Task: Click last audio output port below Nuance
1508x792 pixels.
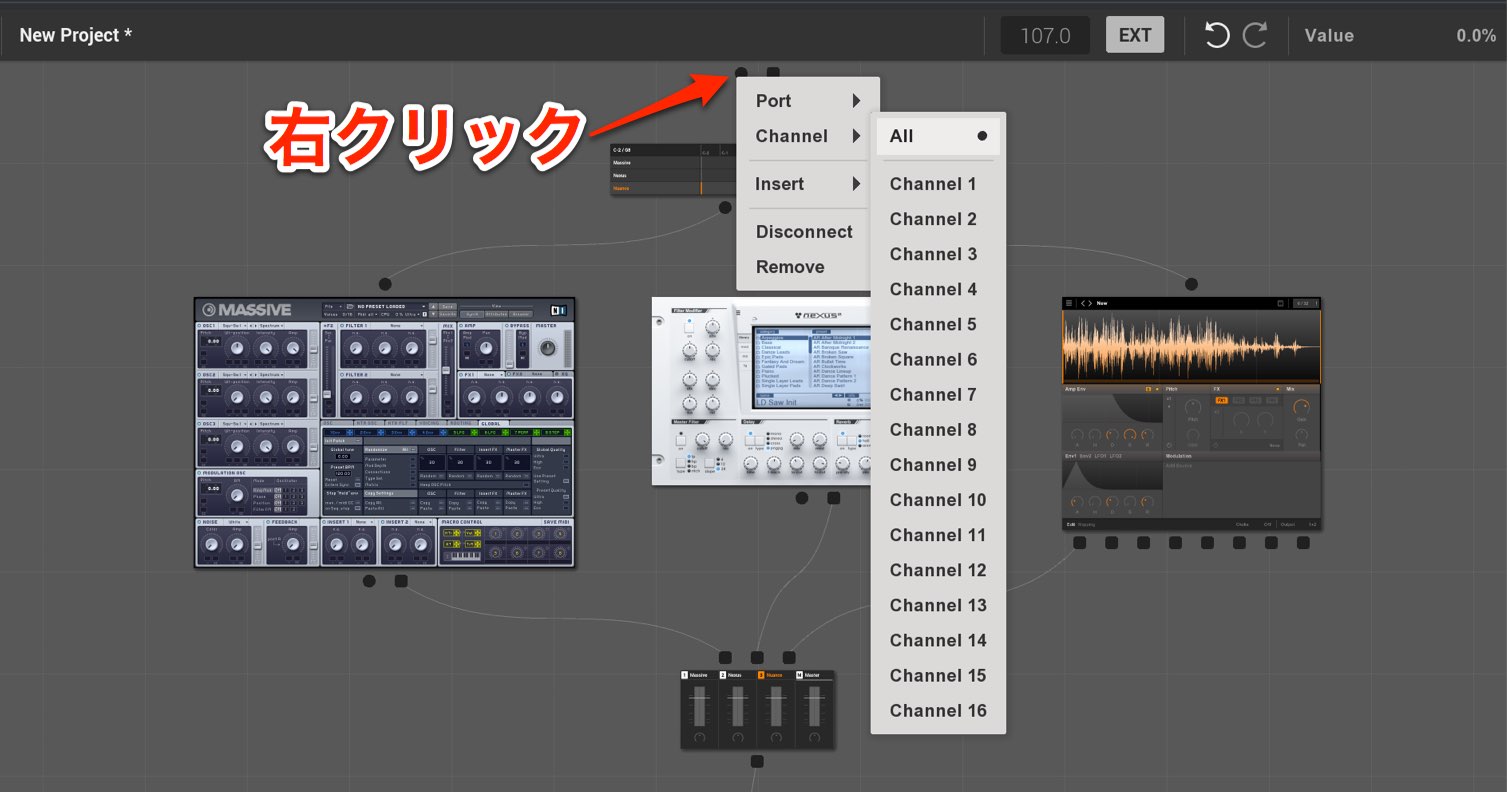Action: 1303,543
